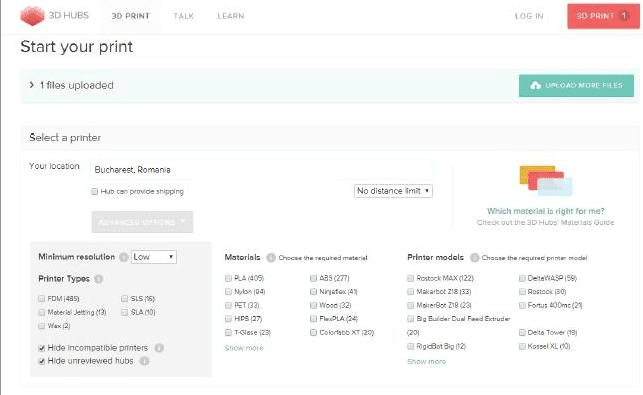The height and width of the screenshot is (395, 643).
Task: Open the 3D PRINT nav tab
Action: 131,16
